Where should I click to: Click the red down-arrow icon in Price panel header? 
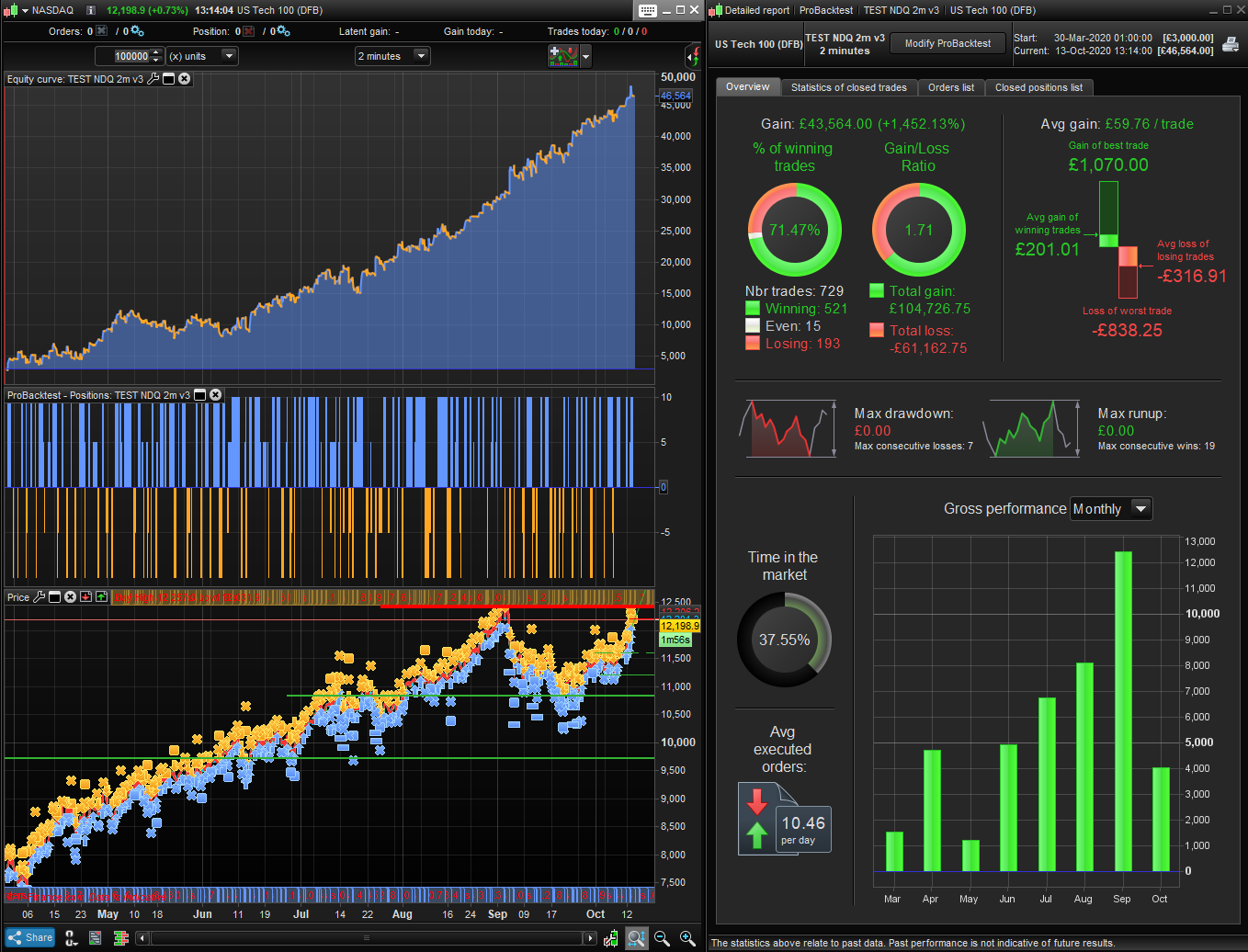[x=85, y=597]
